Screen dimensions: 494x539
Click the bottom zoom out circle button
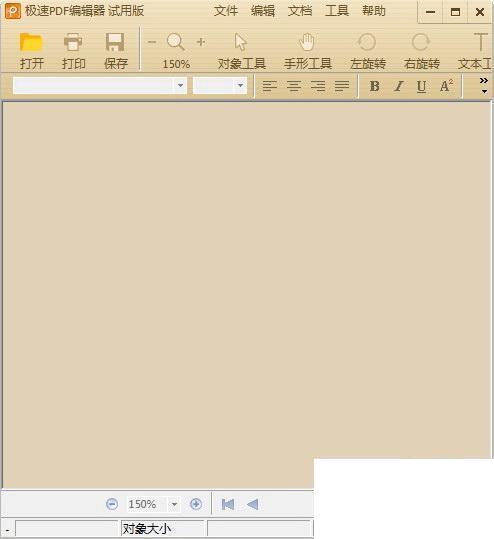(112, 504)
